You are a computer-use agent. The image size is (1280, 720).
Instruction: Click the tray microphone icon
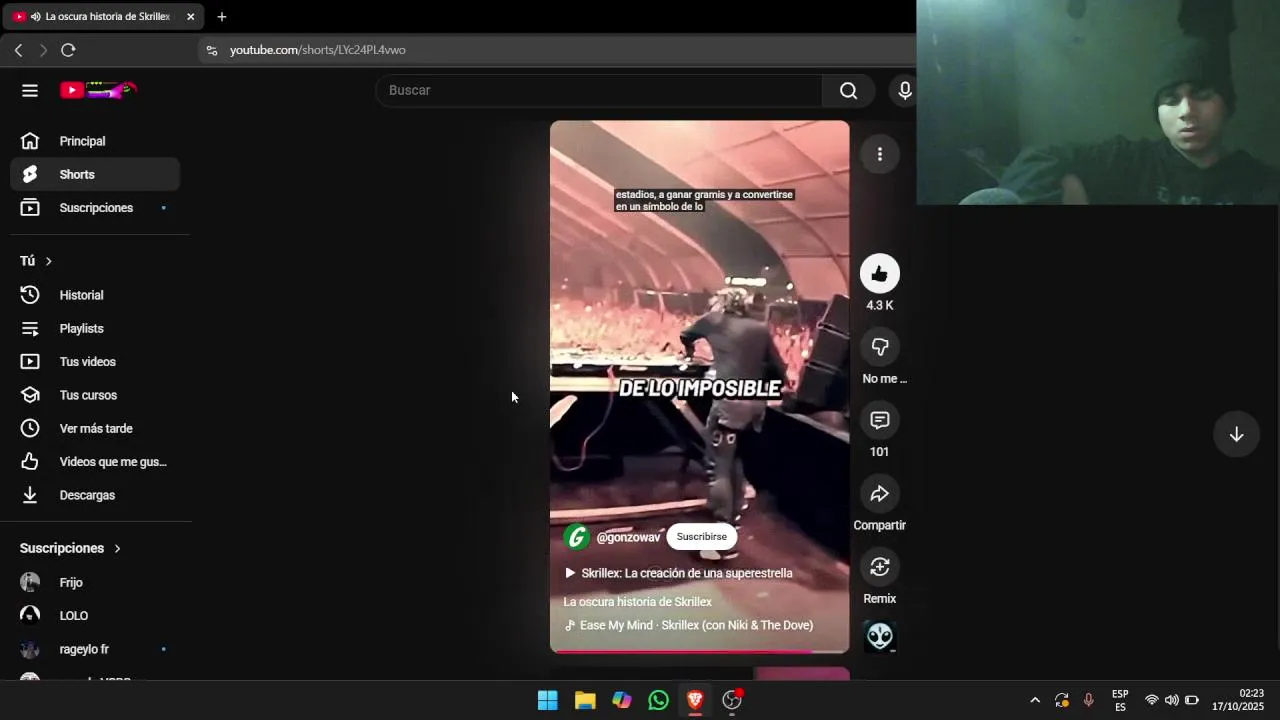point(1088,700)
